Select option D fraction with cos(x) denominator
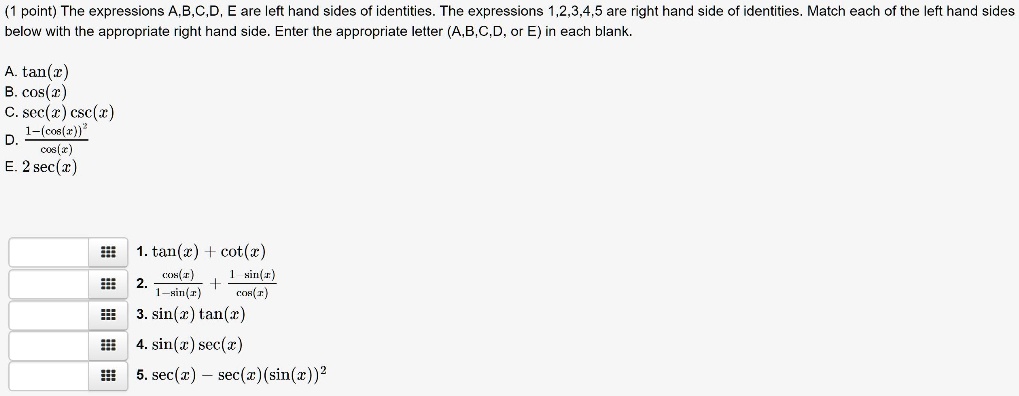1019x396 pixels. 56,140
